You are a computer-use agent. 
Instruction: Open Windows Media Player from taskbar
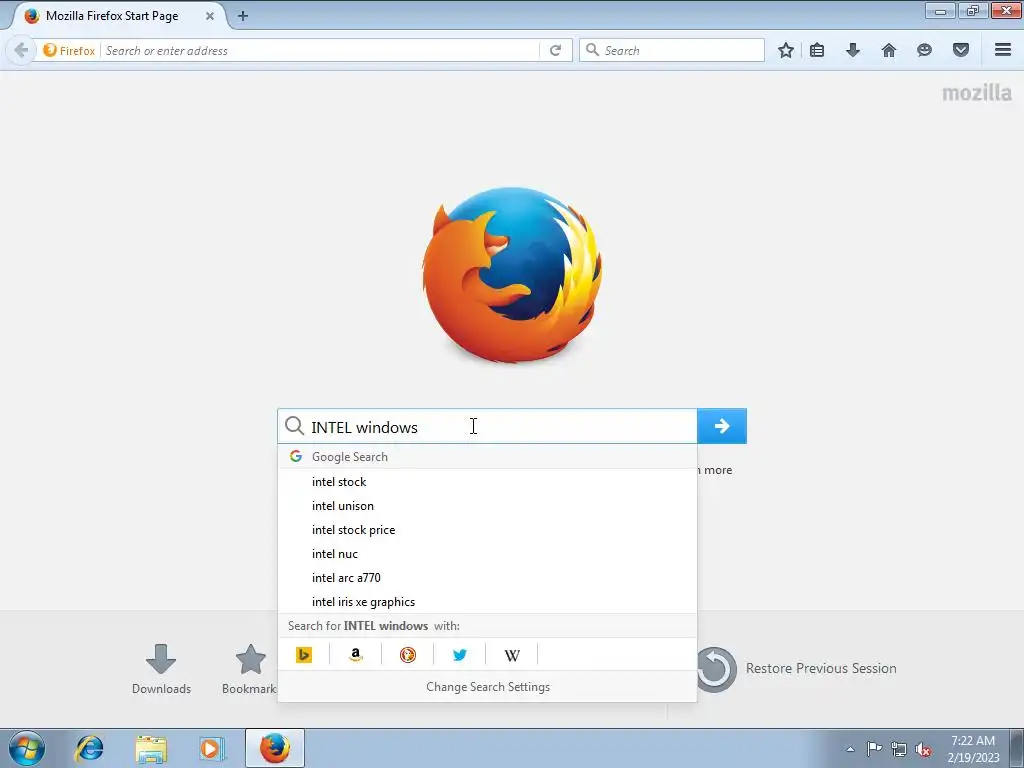pyautogui.click(x=212, y=748)
